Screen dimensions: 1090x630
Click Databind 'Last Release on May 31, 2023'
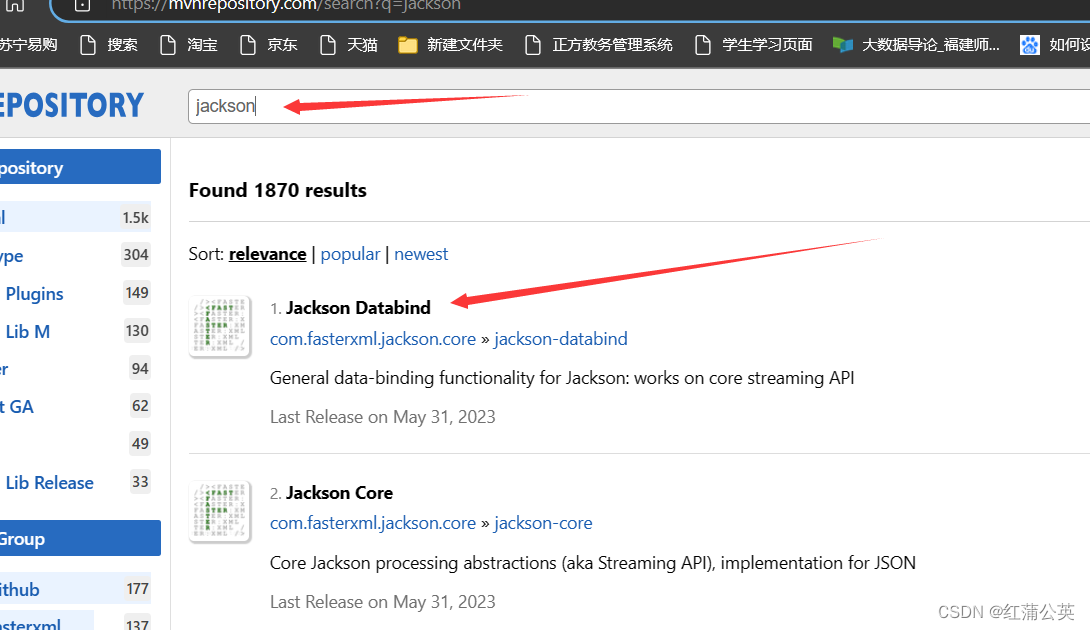pos(382,417)
